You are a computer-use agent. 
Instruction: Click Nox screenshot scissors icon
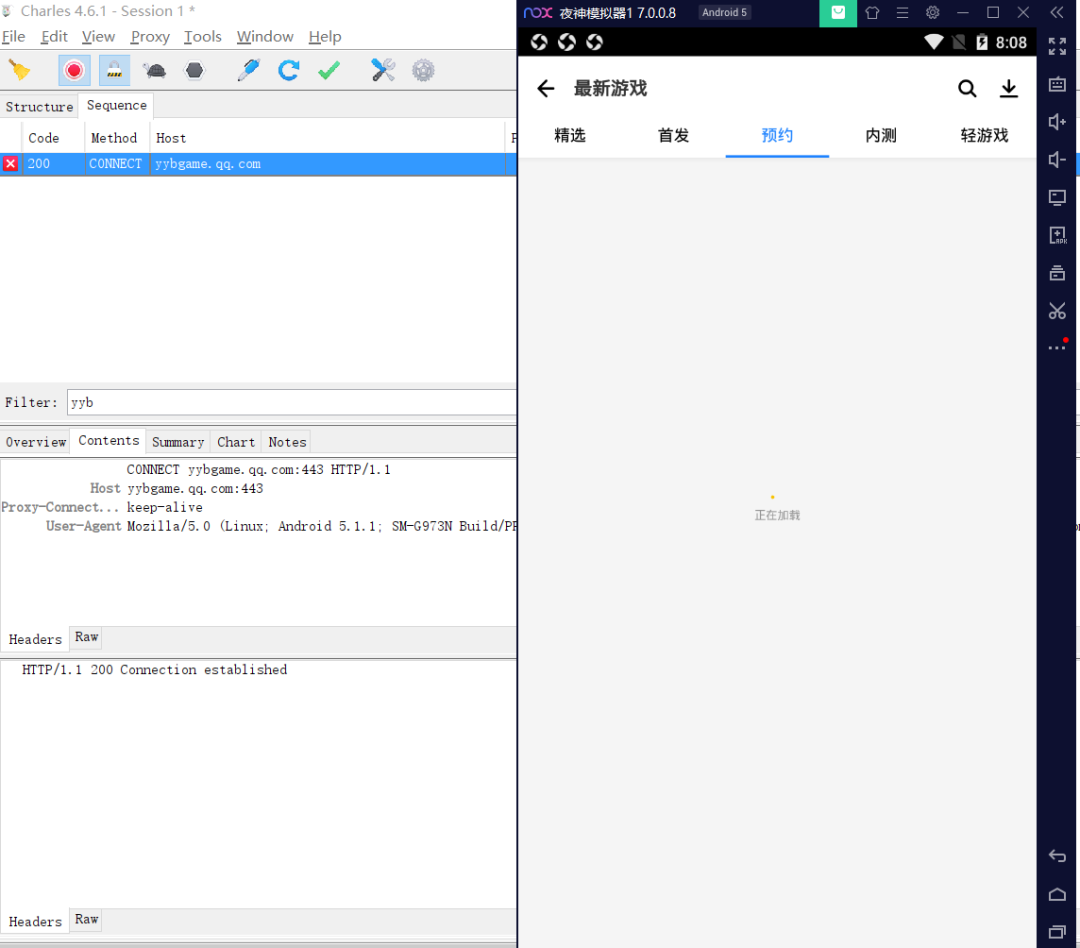coord(1057,311)
